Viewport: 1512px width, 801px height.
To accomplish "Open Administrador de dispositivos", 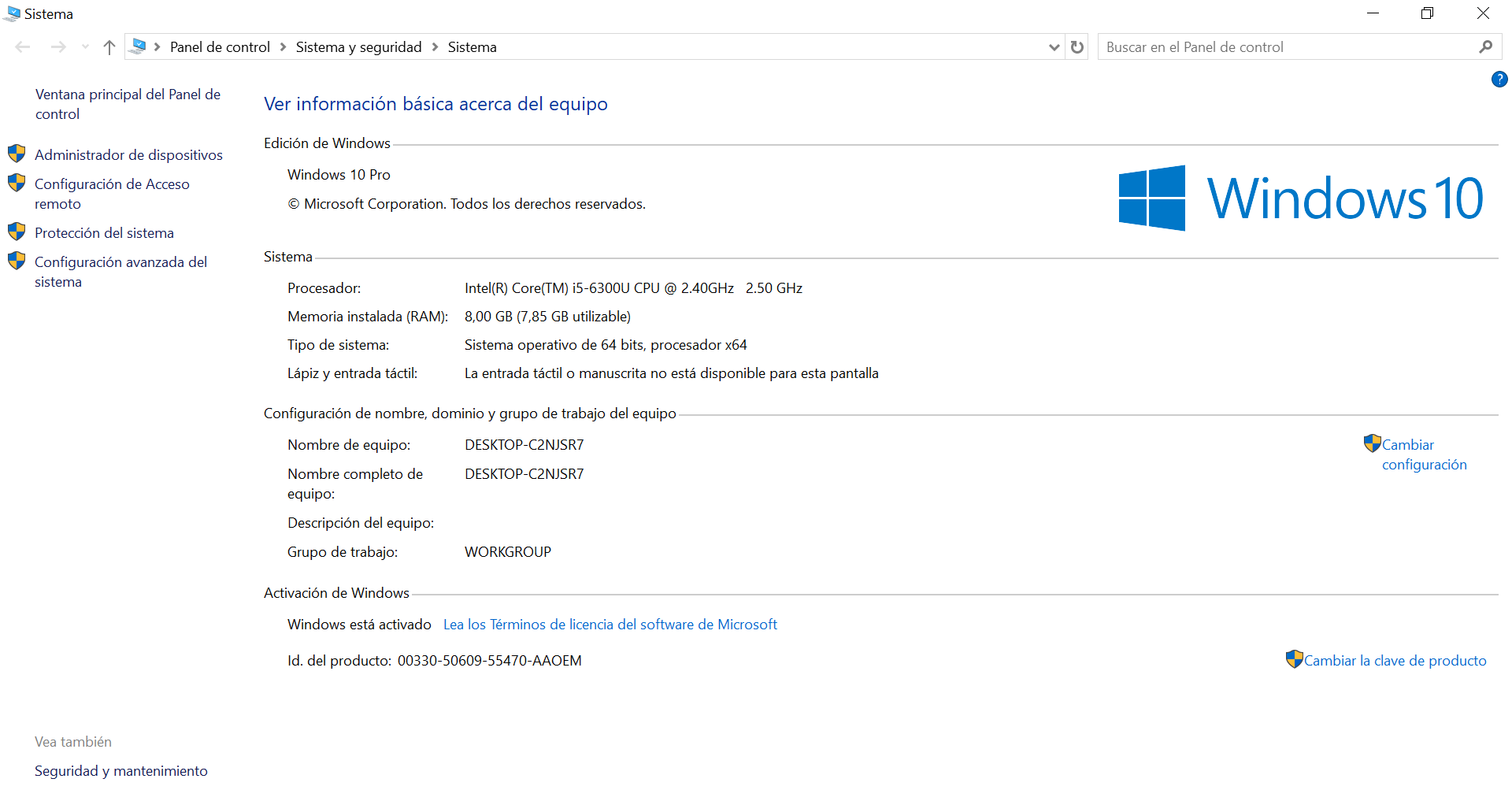I will click(128, 155).
